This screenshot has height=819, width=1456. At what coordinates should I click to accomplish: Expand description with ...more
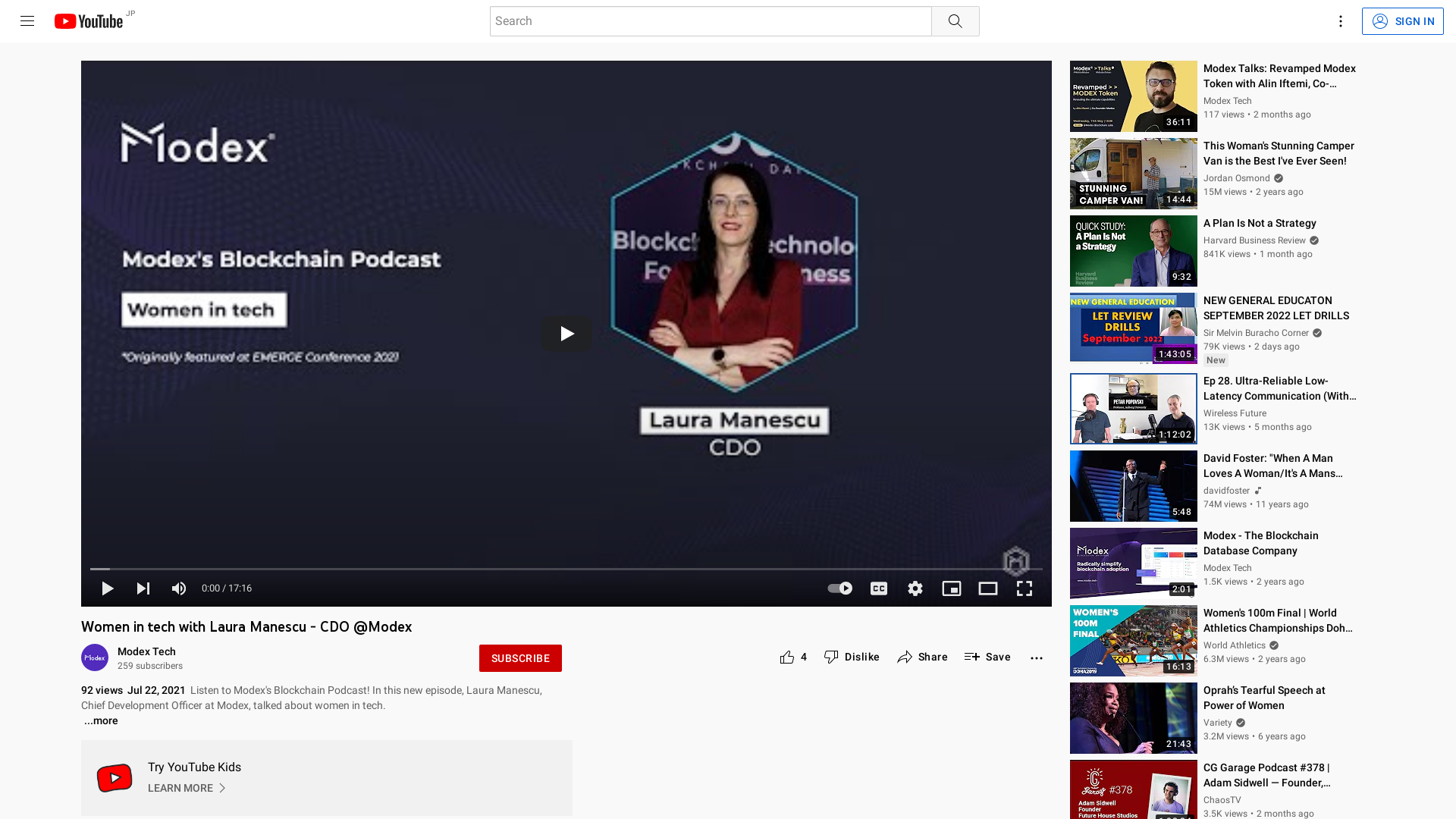(101, 721)
